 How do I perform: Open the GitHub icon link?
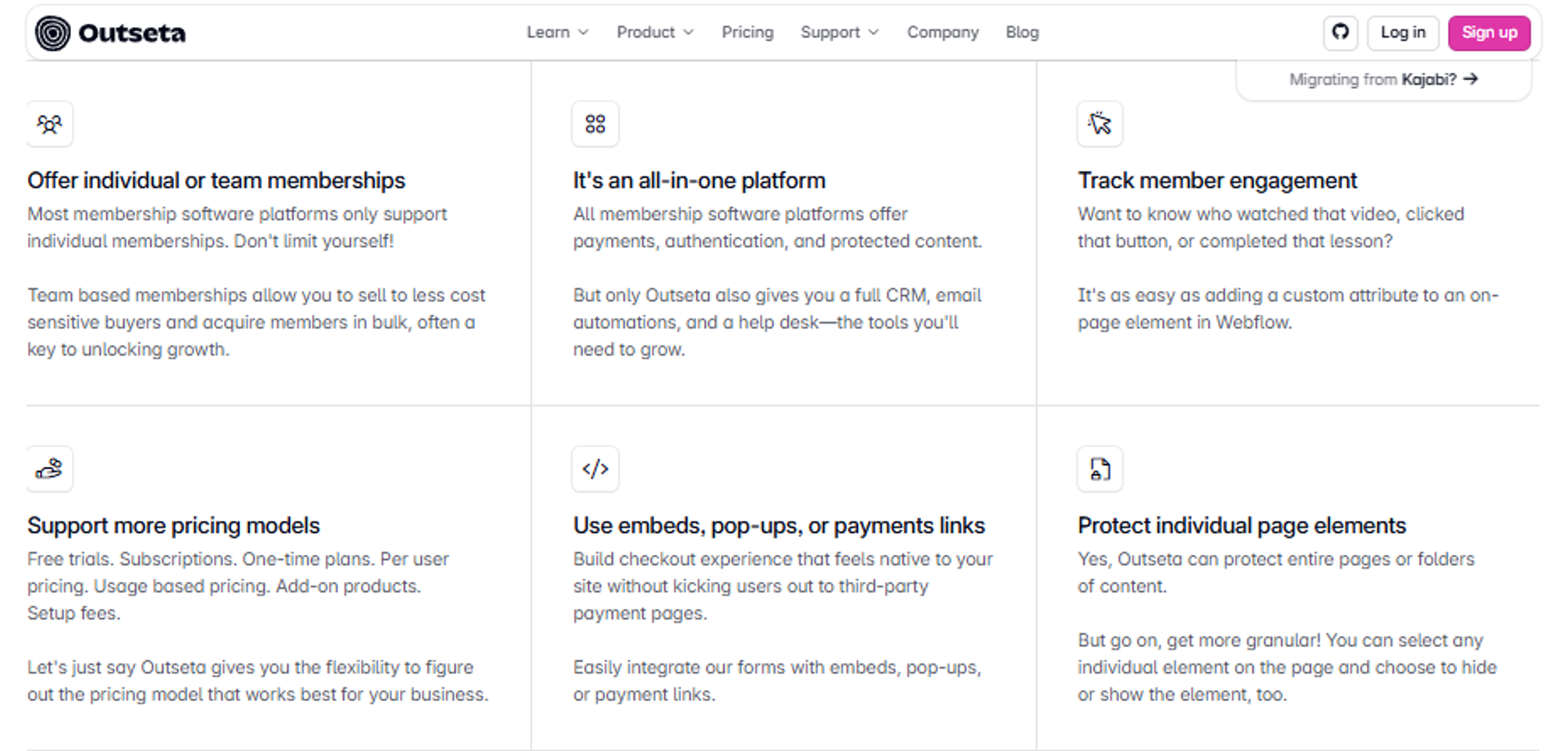pyautogui.click(x=1340, y=33)
